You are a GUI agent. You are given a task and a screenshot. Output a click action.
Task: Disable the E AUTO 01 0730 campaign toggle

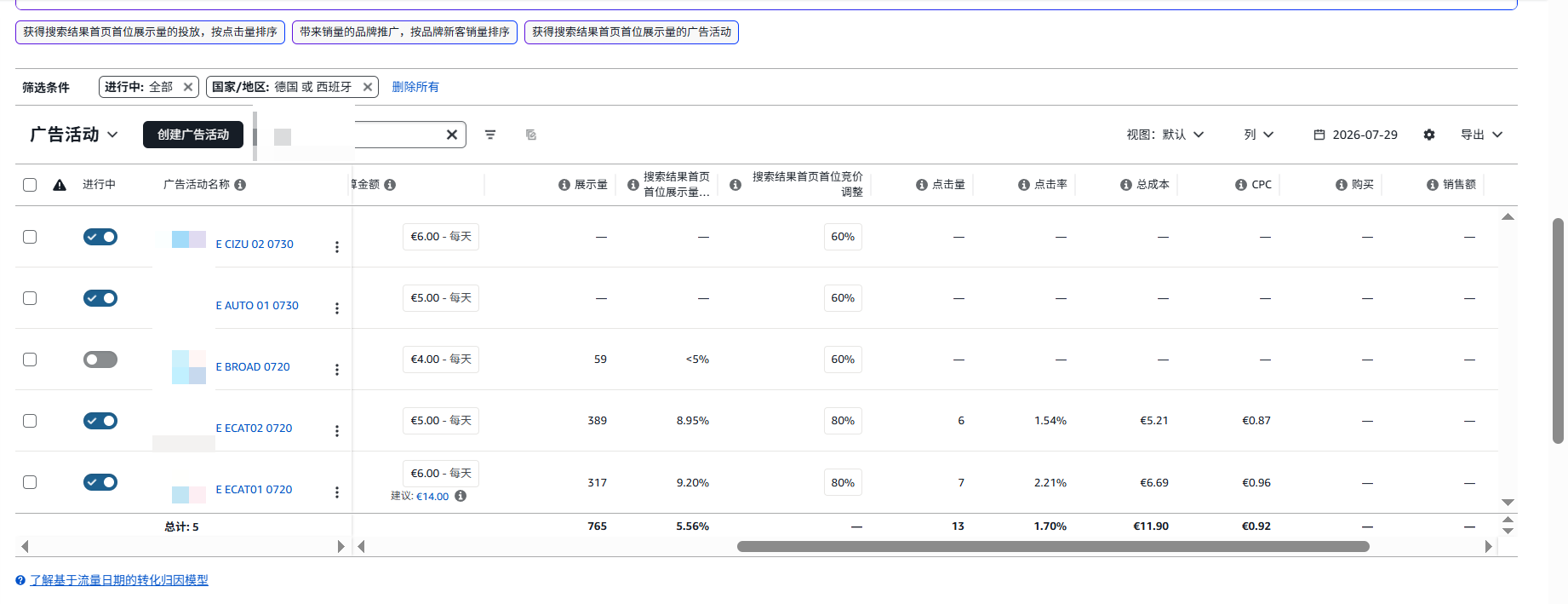coord(100,298)
